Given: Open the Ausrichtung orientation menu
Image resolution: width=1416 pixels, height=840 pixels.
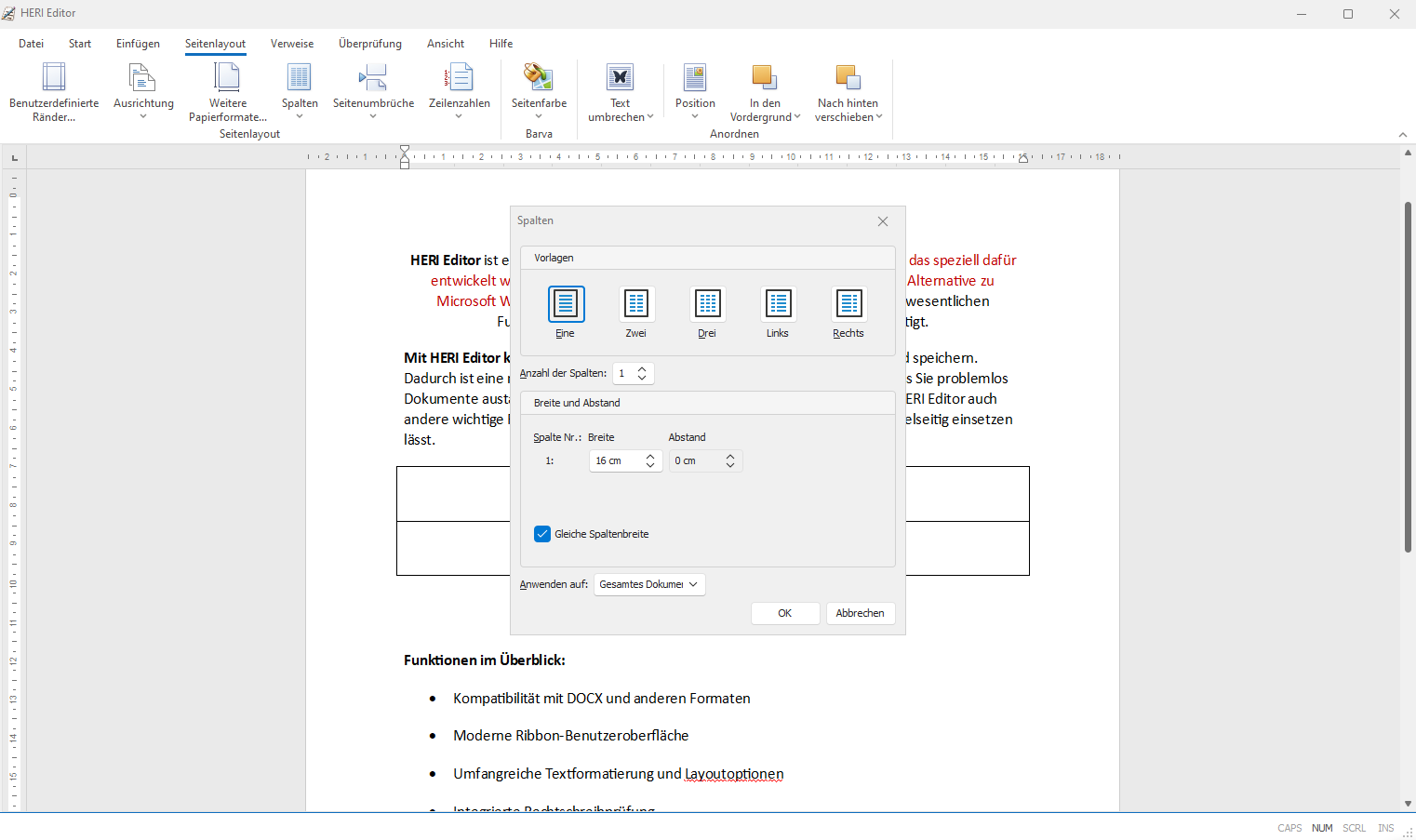Looking at the screenshot, I should [x=143, y=92].
